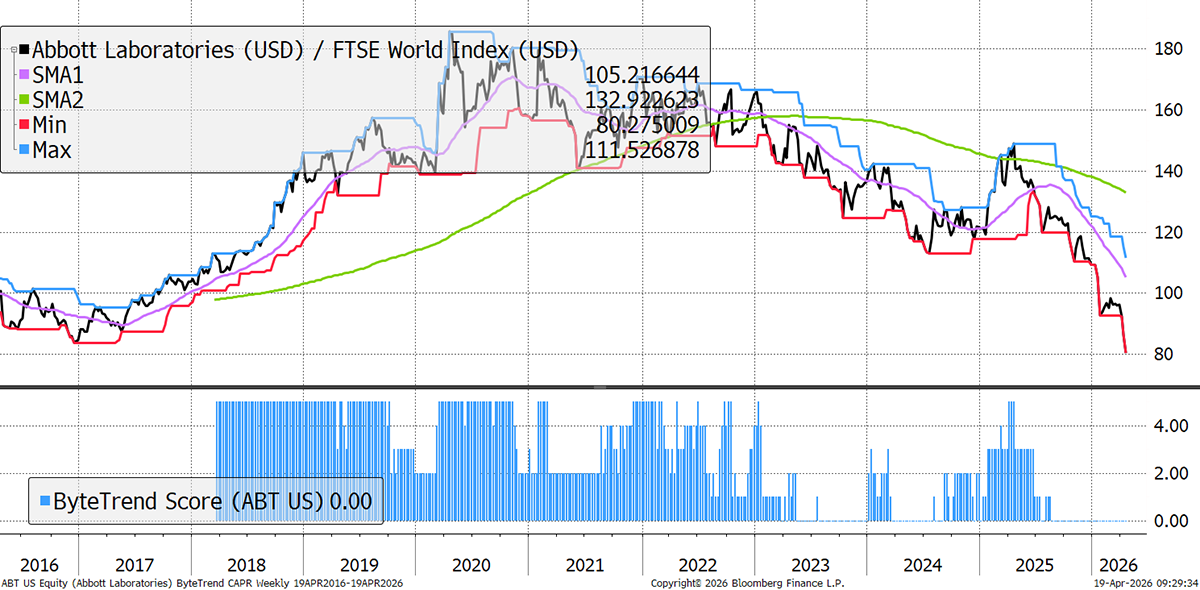Click the blue ByteTrend Score legend swatch
This screenshot has height=590, width=1200.
tap(44, 501)
